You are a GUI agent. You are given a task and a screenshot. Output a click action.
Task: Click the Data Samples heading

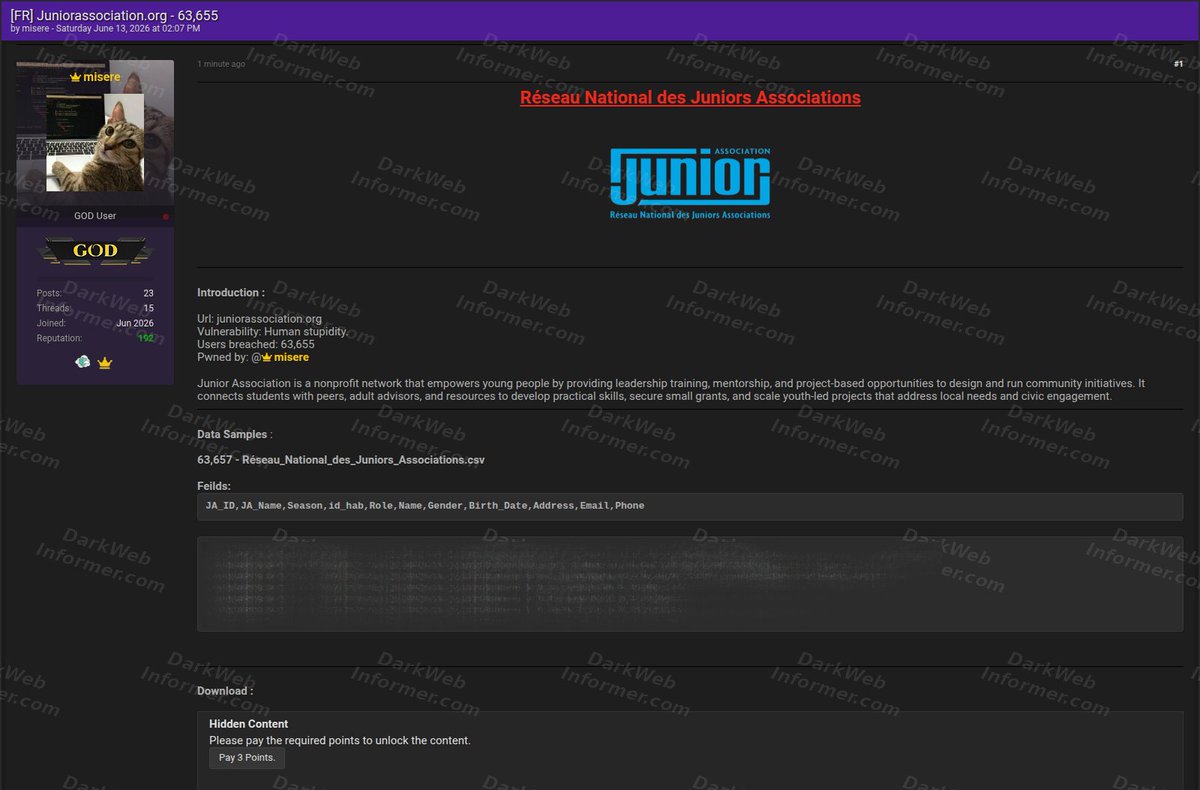232,435
